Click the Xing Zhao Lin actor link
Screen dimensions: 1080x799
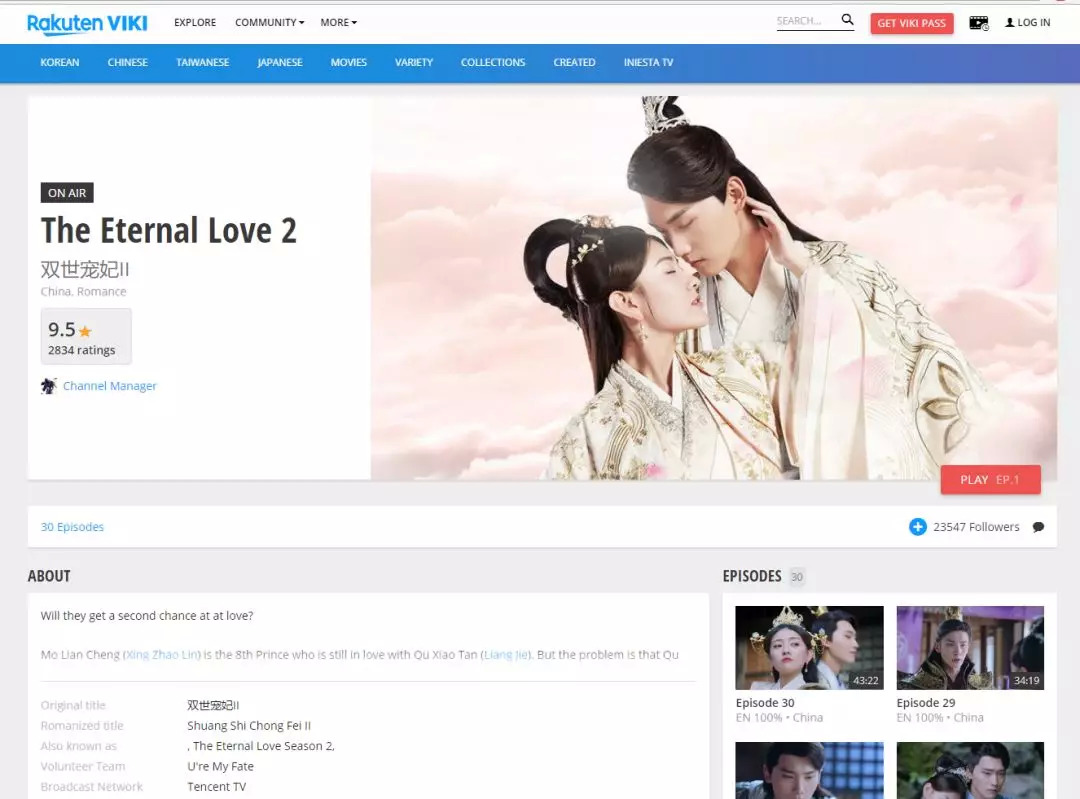point(162,654)
